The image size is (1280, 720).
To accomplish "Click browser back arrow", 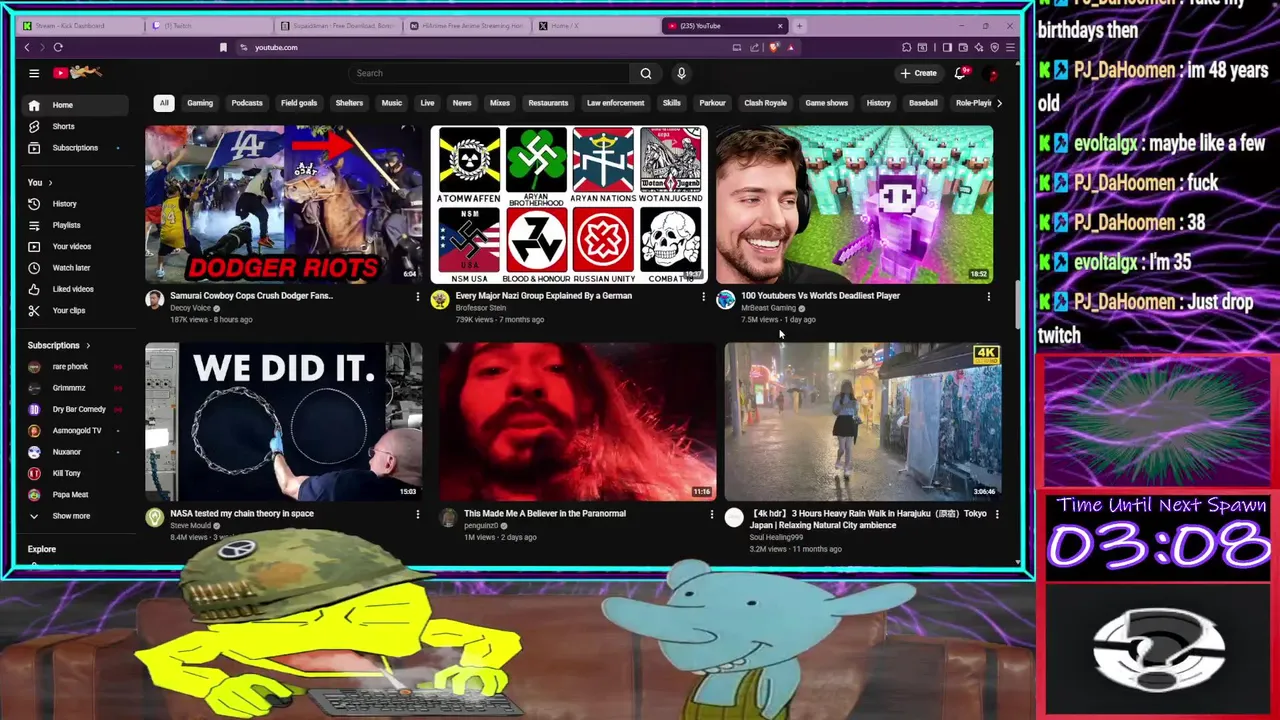I will (x=27, y=47).
